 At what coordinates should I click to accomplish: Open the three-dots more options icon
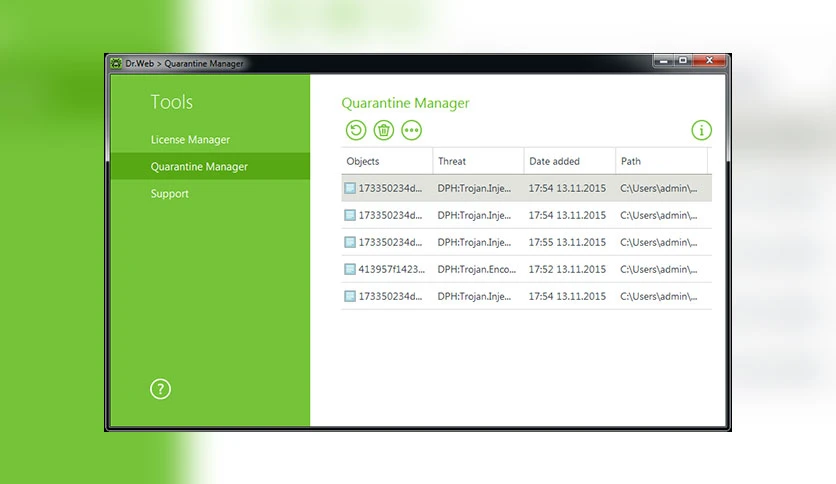[411, 130]
